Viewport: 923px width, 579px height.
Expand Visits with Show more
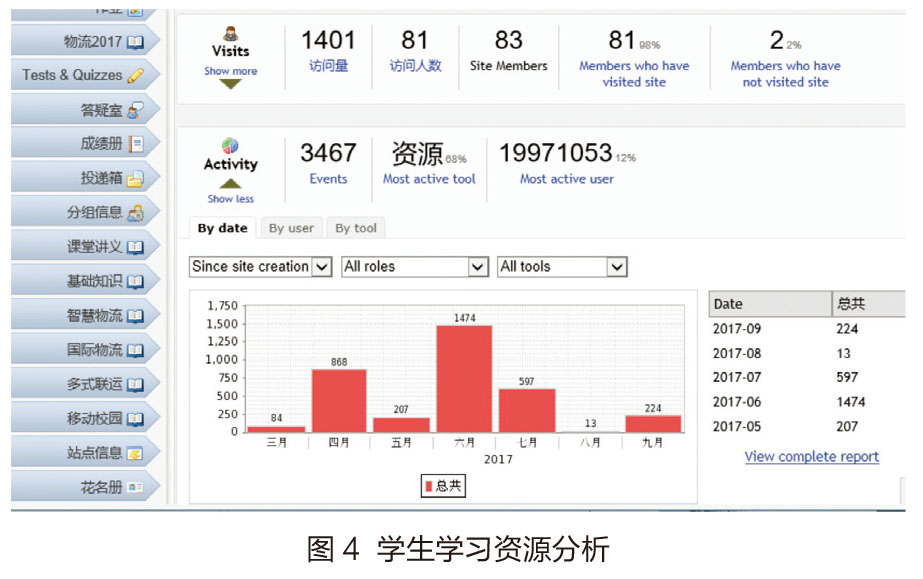click(x=231, y=71)
